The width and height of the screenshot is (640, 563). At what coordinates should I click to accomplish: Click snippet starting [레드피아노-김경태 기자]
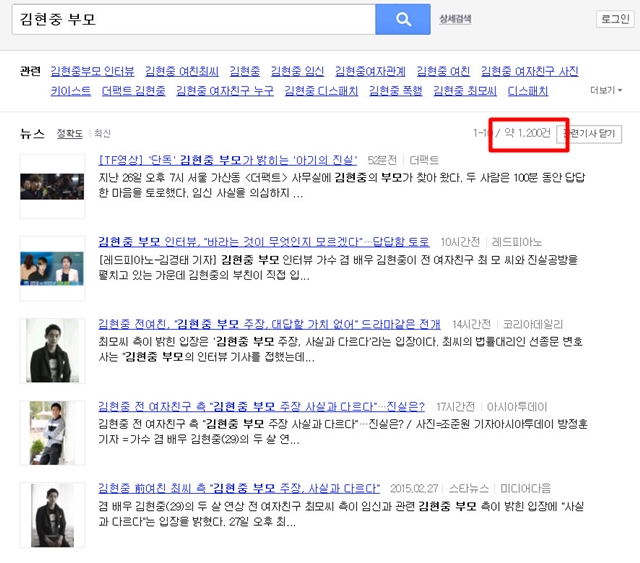(338, 267)
